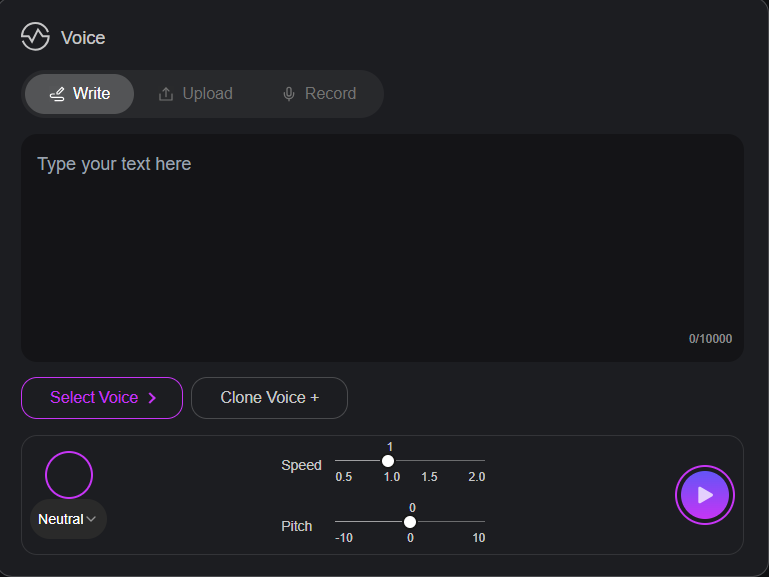Screen dimensions: 769x577
Task: Open the Select Voice panel
Action: tap(102, 398)
